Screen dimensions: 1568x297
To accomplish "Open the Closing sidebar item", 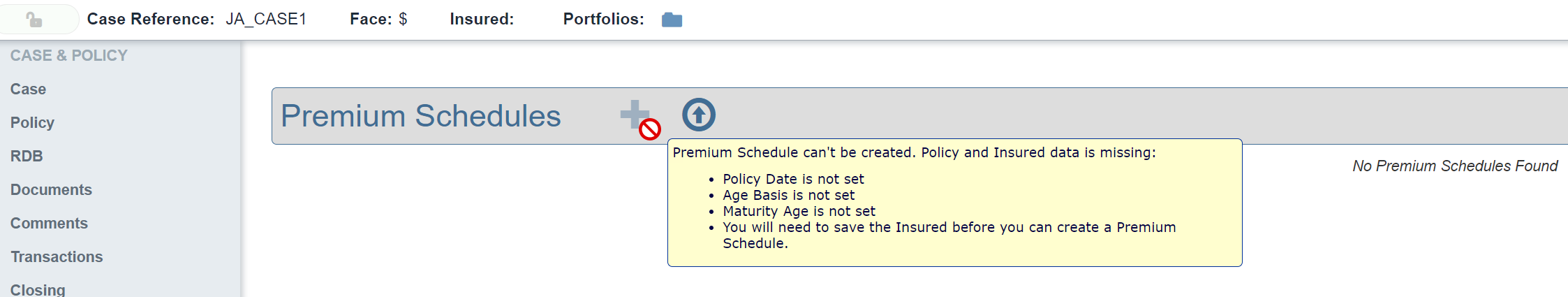I will pyautogui.click(x=38, y=289).
